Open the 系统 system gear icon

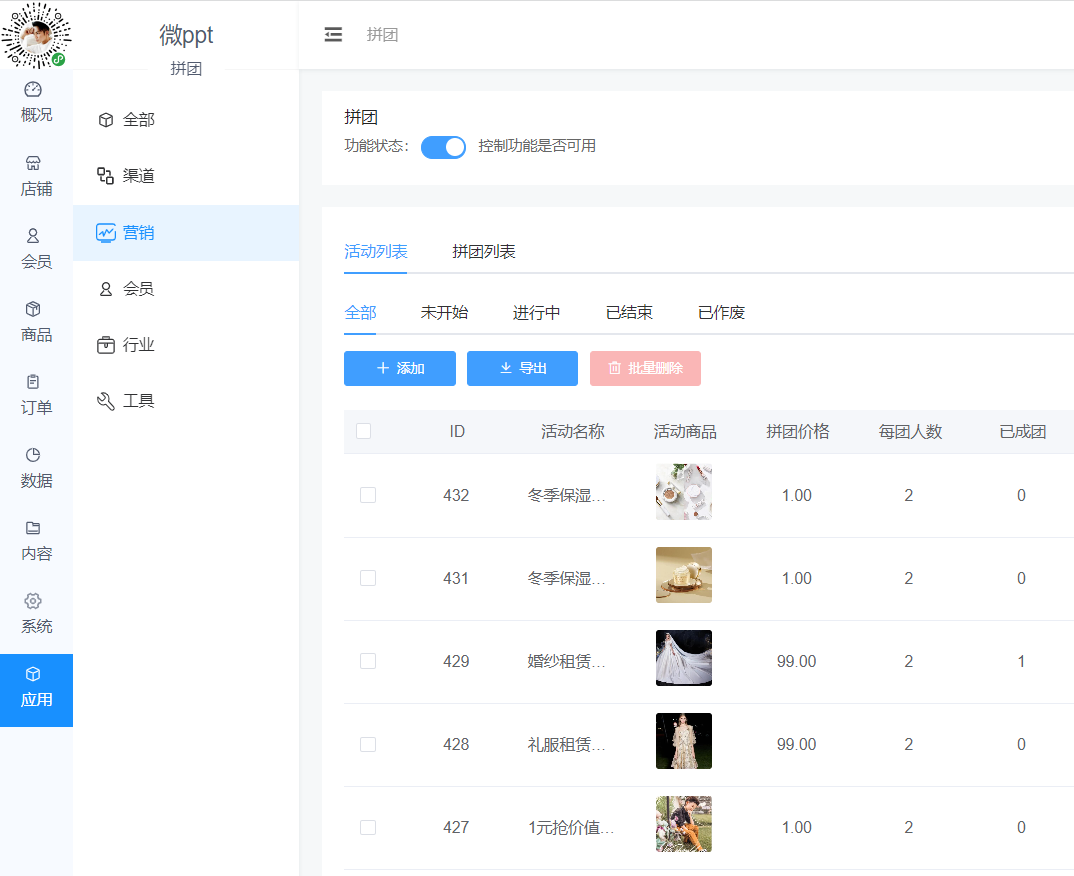tap(33, 601)
